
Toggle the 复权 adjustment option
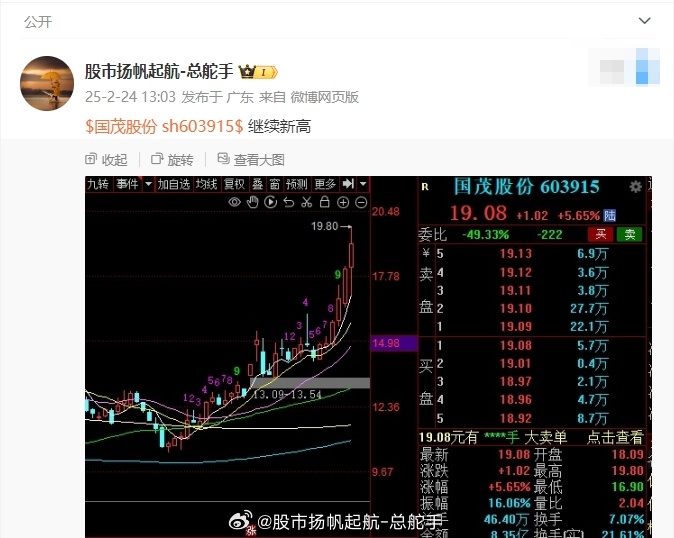[234, 184]
